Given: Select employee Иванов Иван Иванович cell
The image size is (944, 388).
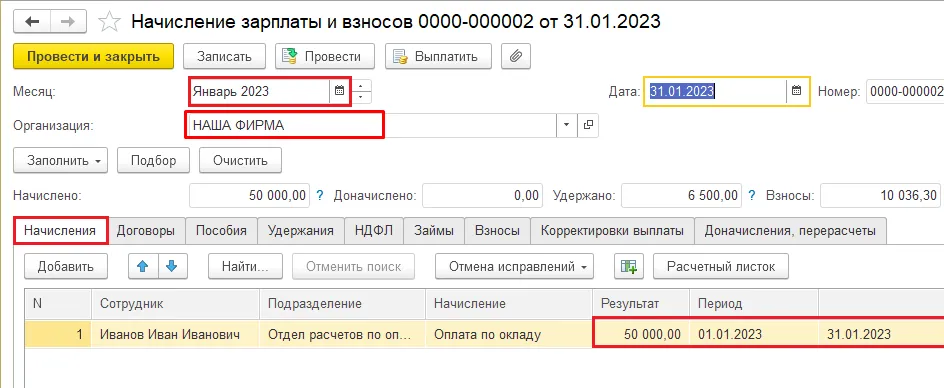Looking at the screenshot, I should pos(175,334).
